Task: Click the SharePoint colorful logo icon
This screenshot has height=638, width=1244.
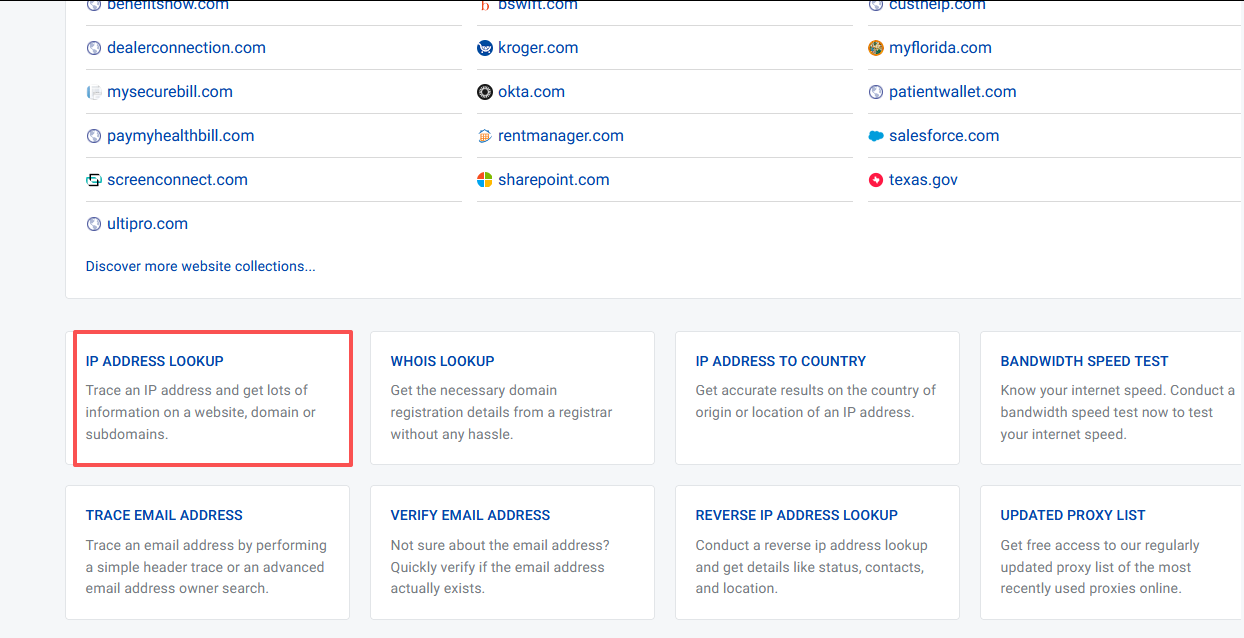Action: [x=485, y=180]
